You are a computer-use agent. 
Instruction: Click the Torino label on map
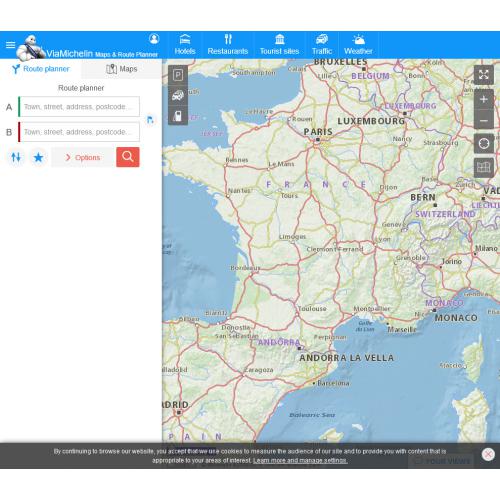coord(452,261)
